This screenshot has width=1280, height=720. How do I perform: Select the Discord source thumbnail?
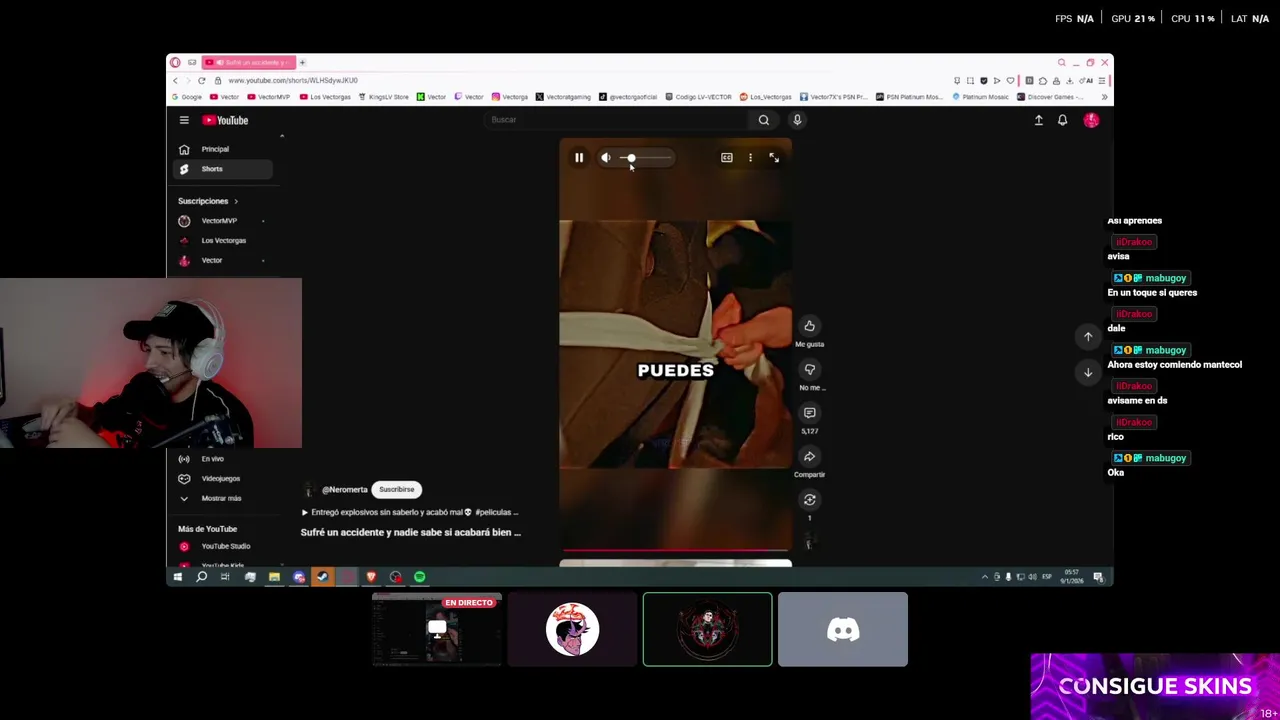tap(843, 629)
